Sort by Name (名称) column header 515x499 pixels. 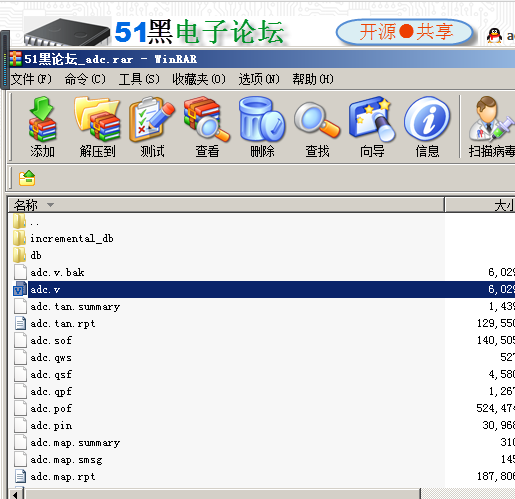tap(226, 205)
